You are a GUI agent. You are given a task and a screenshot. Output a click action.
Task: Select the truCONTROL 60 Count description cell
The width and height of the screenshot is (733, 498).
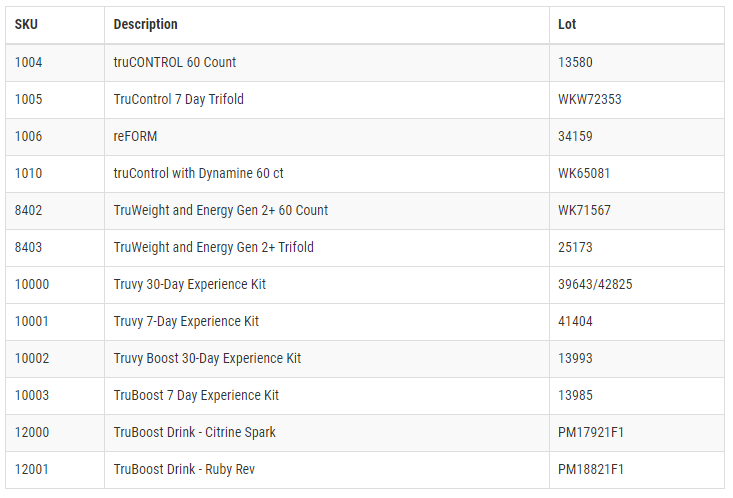(174, 62)
